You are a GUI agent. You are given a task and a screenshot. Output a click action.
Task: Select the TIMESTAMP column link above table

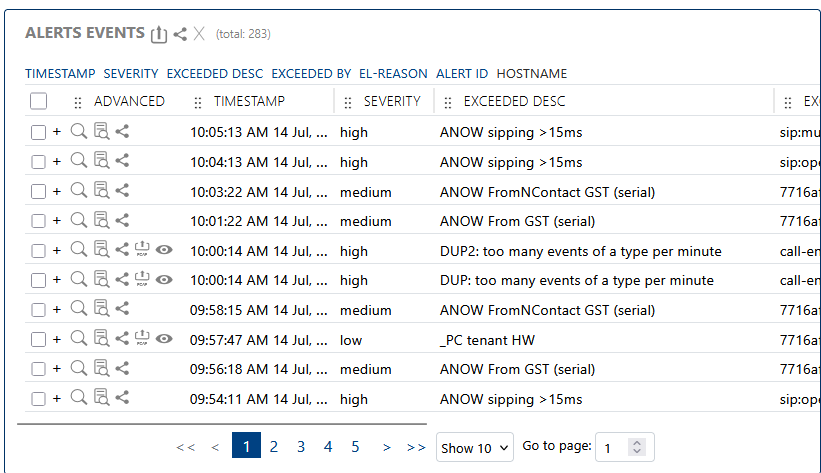click(60, 74)
